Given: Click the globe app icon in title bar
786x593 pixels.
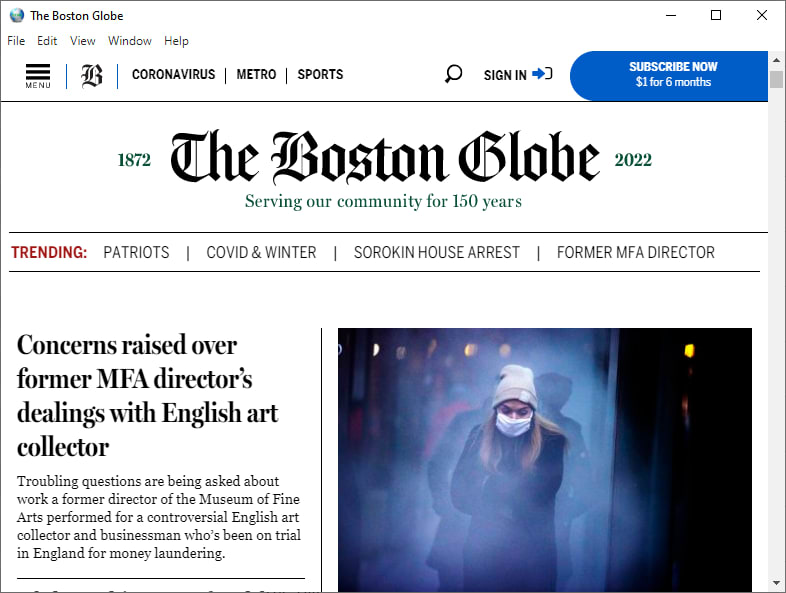Looking at the screenshot, I should pyautogui.click(x=17, y=16).
